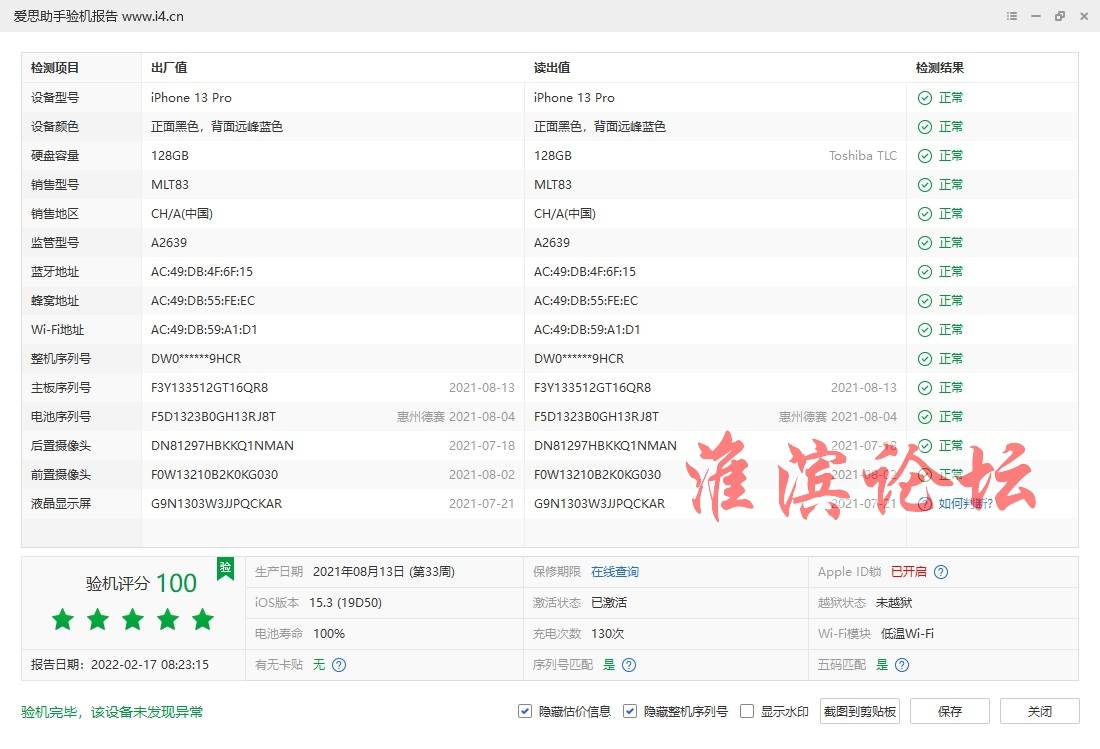
Task: Click the 关闭 button
Action: pos(1040,711)
